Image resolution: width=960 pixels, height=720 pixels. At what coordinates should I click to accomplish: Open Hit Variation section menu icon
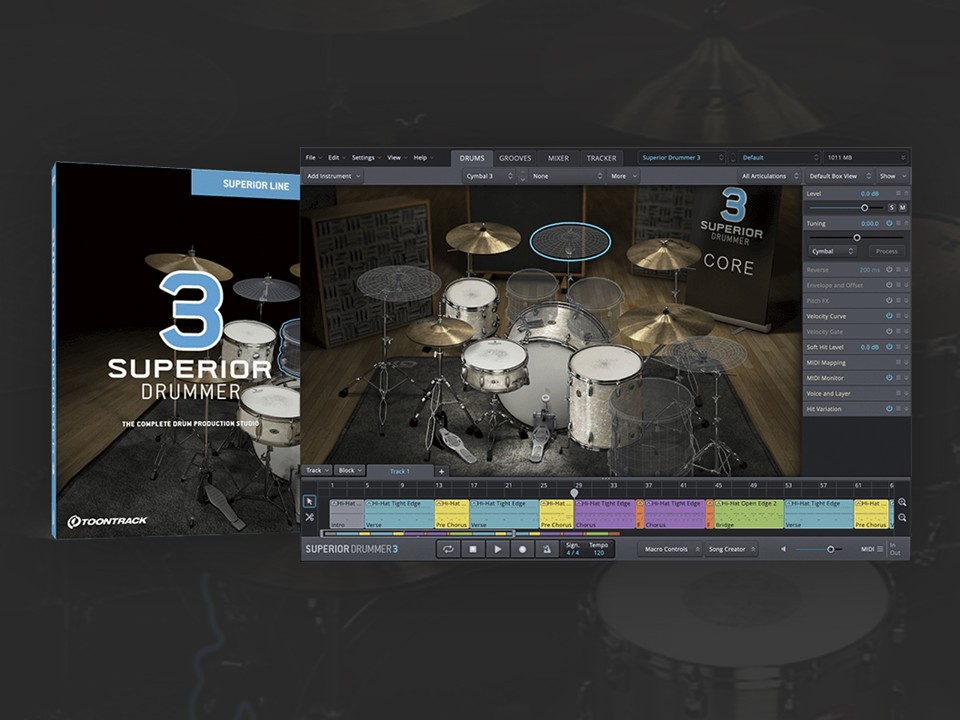click(x=898, y=408)
